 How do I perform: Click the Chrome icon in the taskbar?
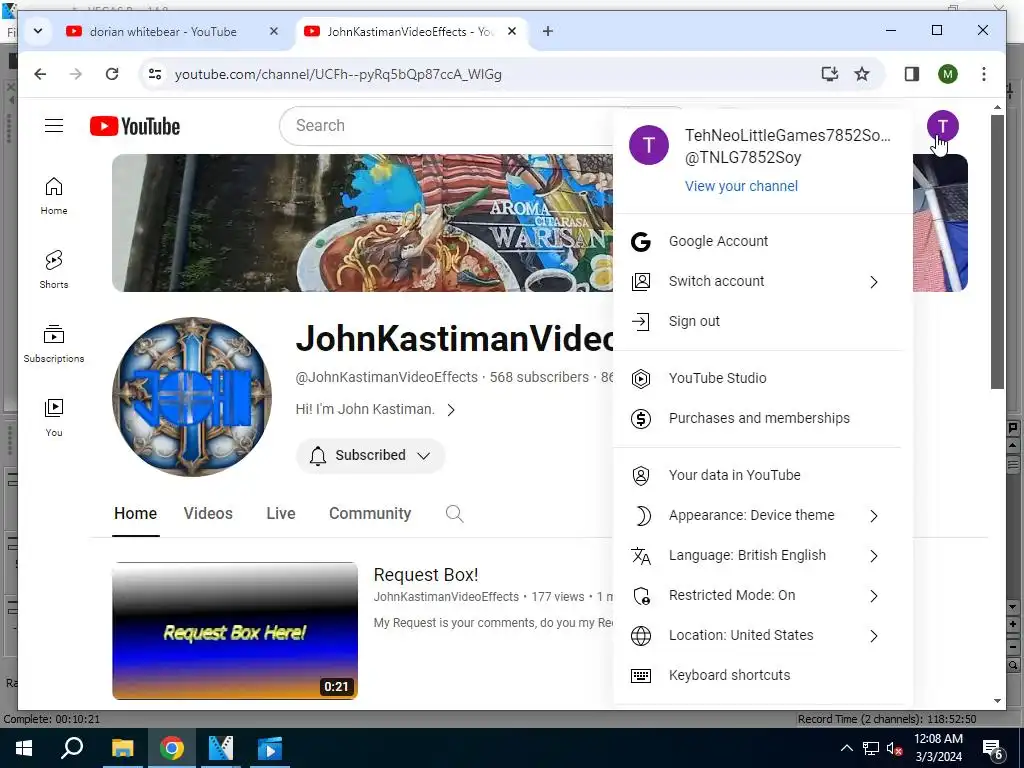[172, 748]
